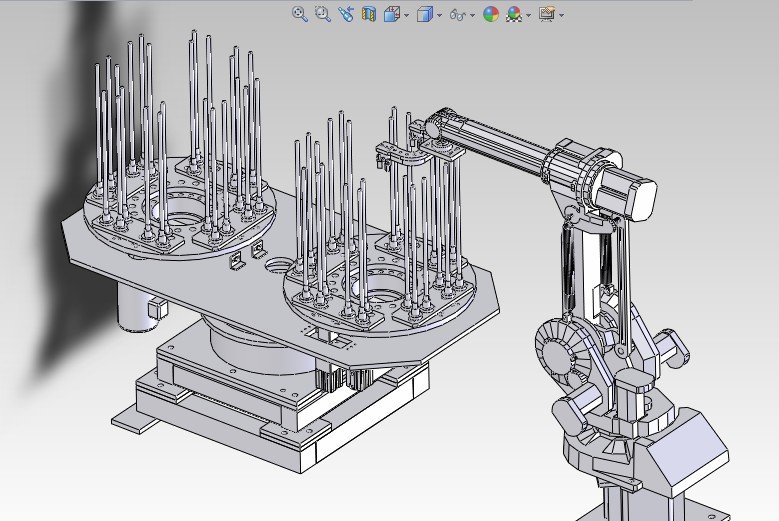Click the Previous View icon
The image size is (779, 521).
point(346,14)
